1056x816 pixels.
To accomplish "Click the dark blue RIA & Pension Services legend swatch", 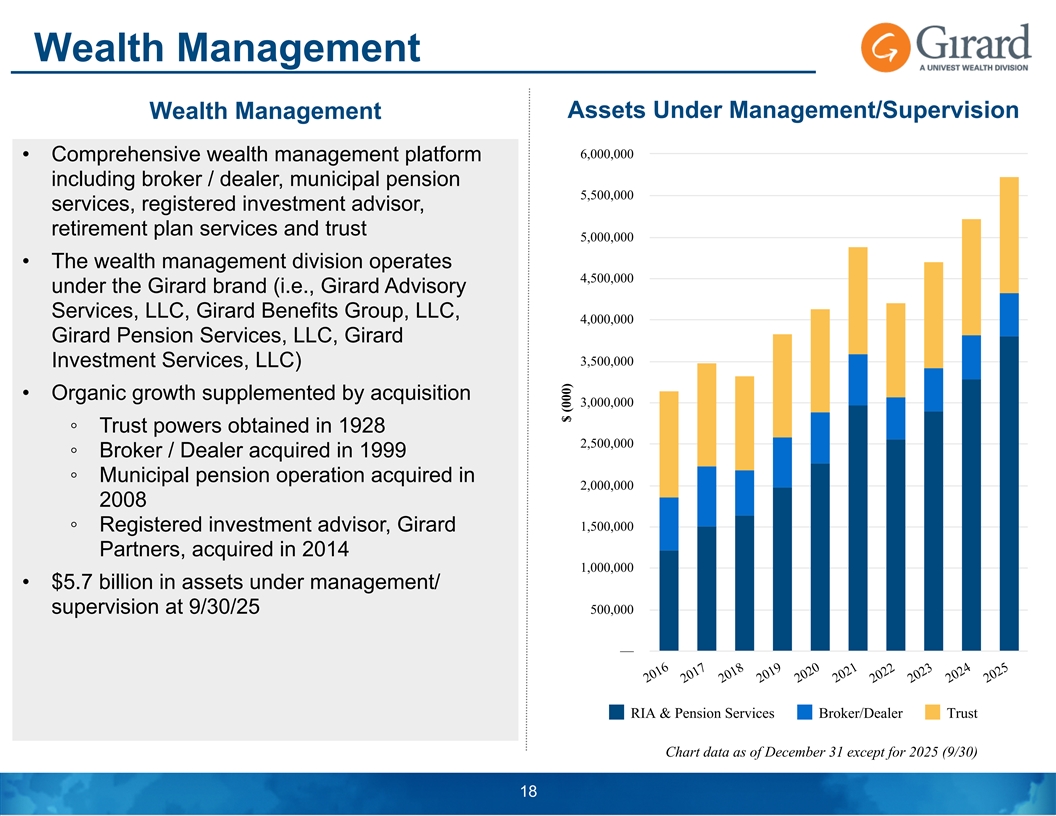I will click(x=617, y=713).
